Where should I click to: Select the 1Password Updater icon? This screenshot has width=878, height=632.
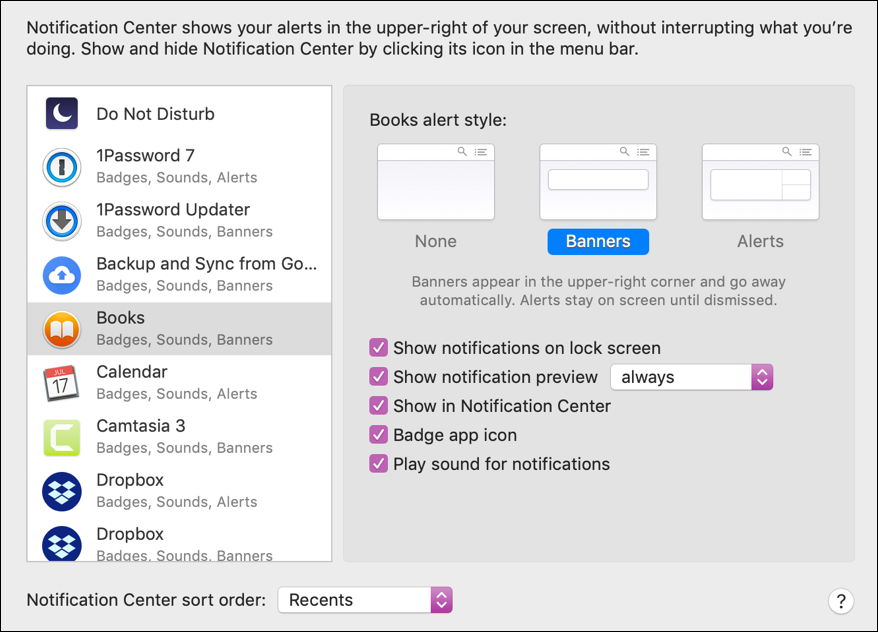pyautogui.click(x=62, y=220)
